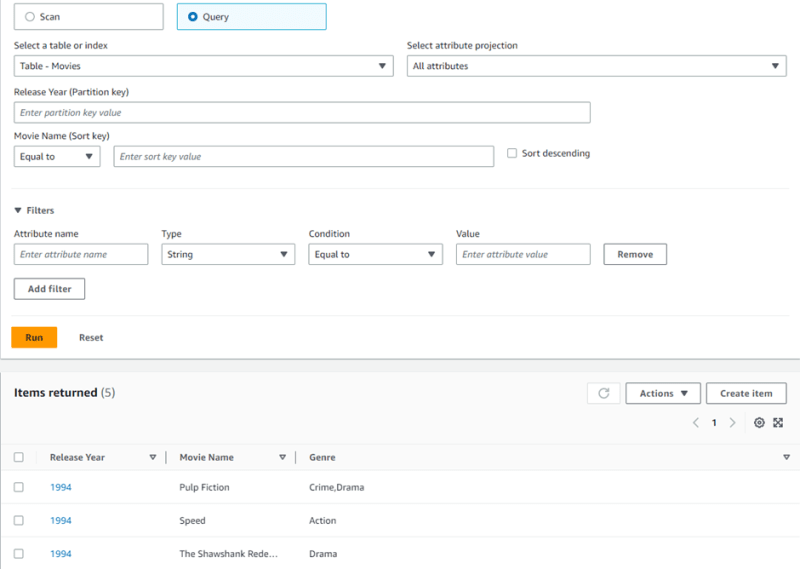Select the Action genre cell

coord(322,521)
